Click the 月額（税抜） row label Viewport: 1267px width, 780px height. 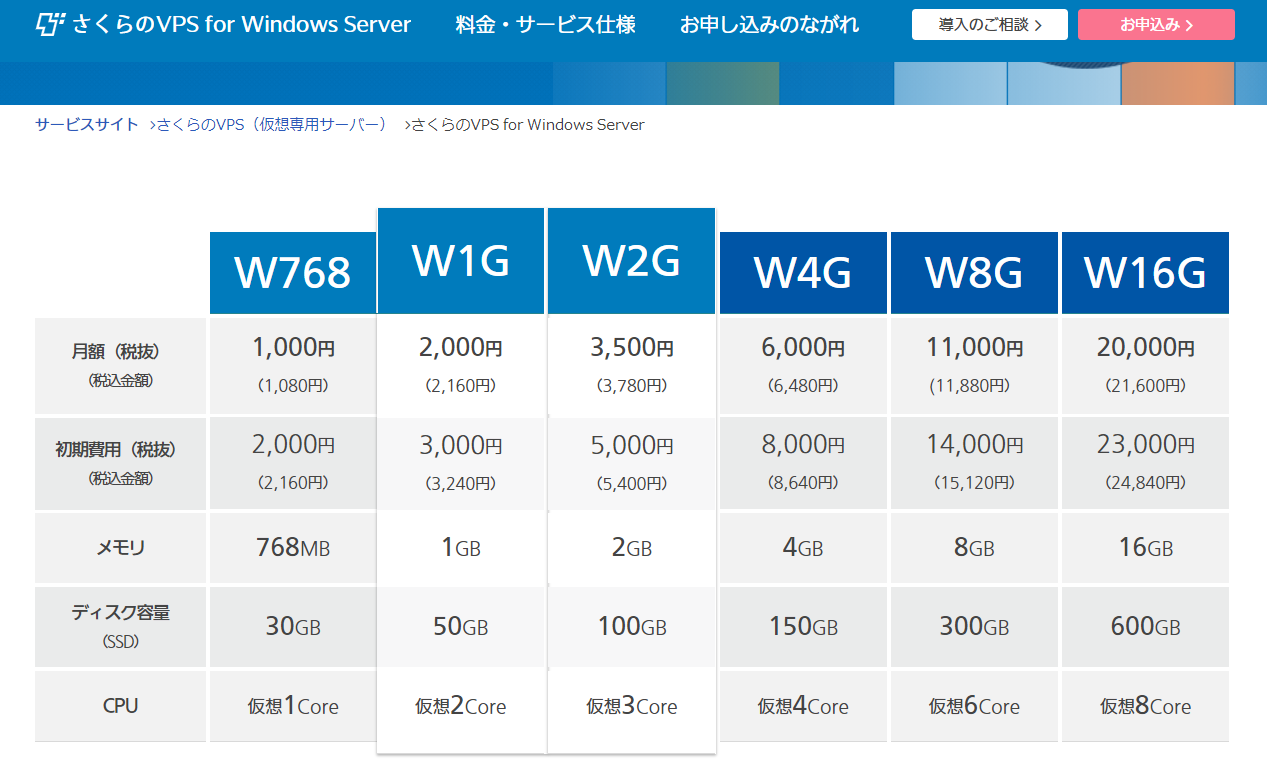[116, 351]
